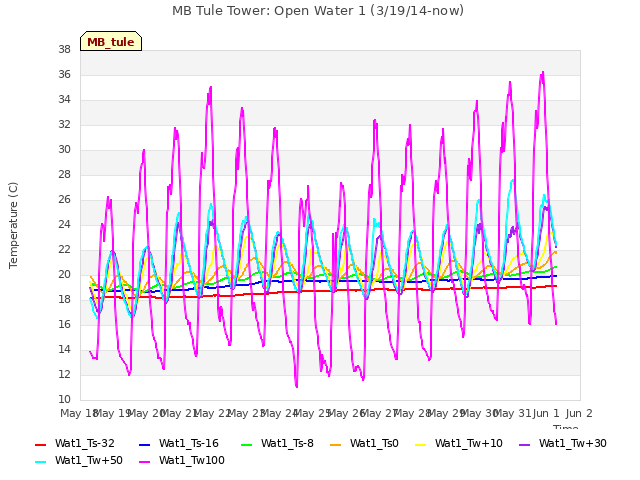The height and width of the screenshot is (480, 640).
Task: Select the magenta Wat1_Tw100 legend swatch
Action: pyautogui.click(x=145, y=462)
